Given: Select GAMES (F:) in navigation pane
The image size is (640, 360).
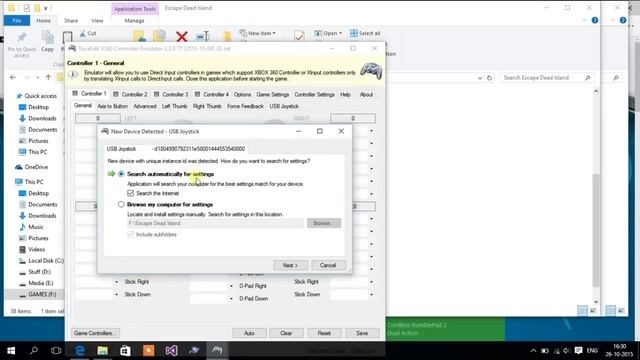Looking at the screenshot, I should pyautogui.click(x=42, y=294).
